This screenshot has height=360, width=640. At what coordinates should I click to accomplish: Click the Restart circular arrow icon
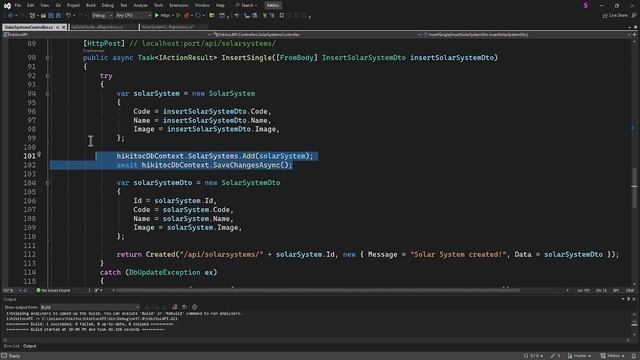click(x=198, y=16)
